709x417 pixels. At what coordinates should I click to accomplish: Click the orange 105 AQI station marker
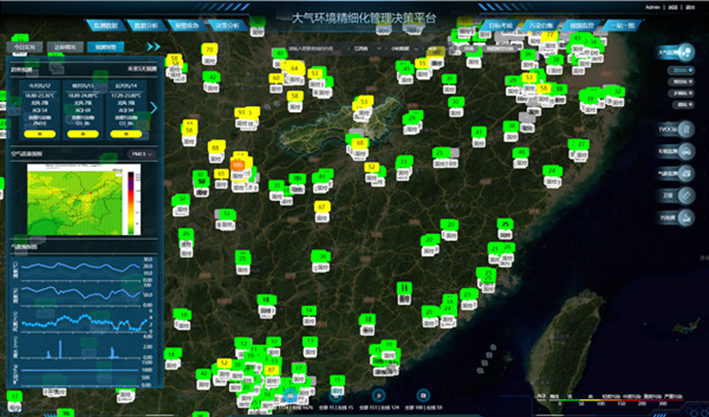click(237, 165)
